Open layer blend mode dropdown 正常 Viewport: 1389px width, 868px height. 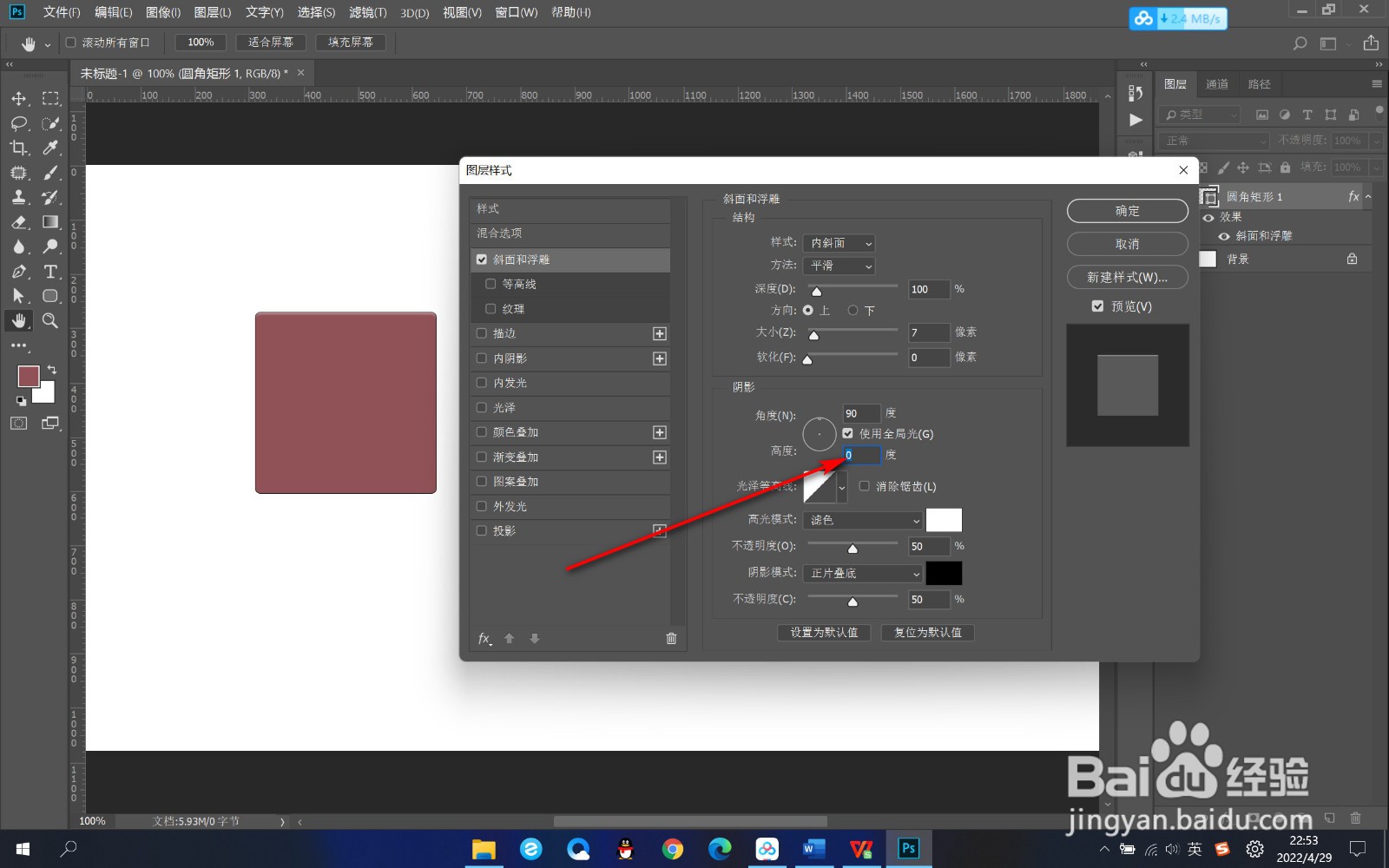pos(1214,141)
